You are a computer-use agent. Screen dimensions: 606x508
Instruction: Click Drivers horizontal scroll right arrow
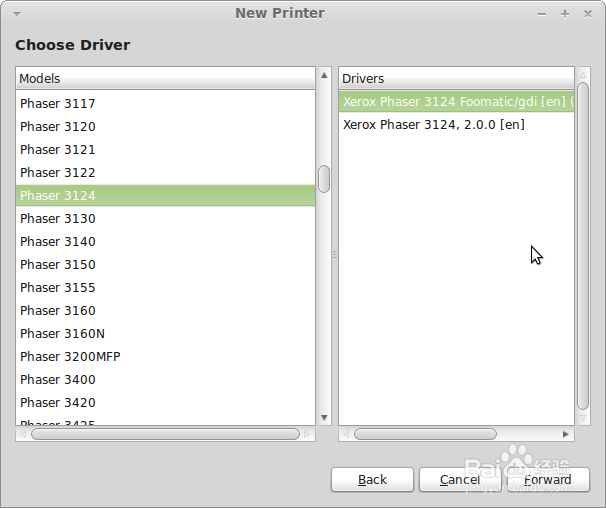pyautogui.click(x=566, y=434)
